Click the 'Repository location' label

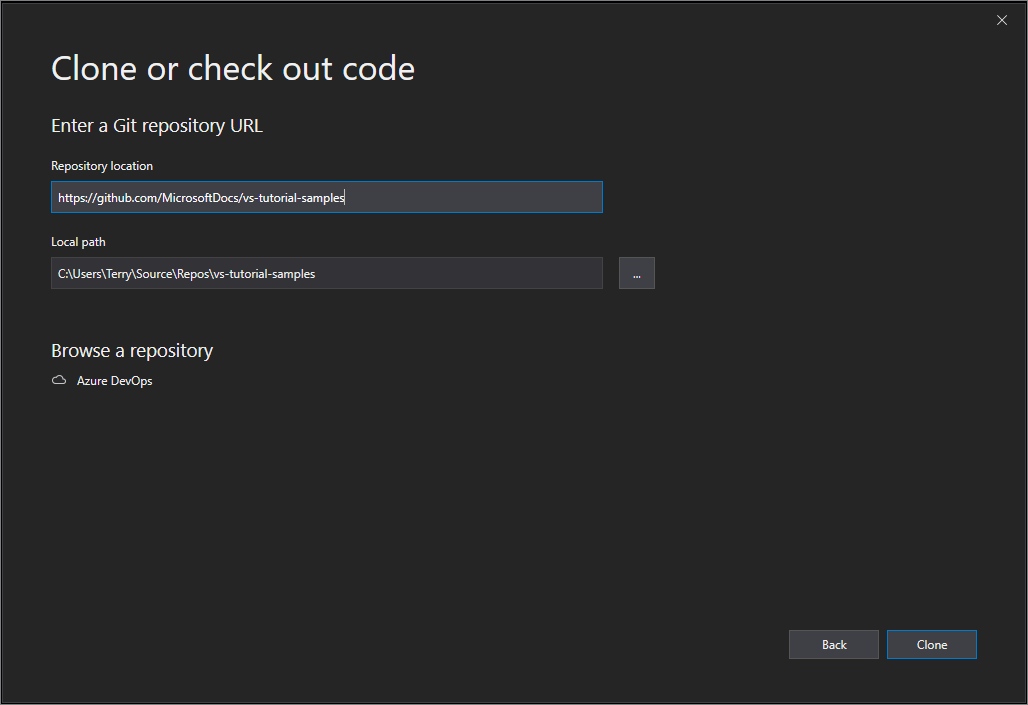pos(102,166)
